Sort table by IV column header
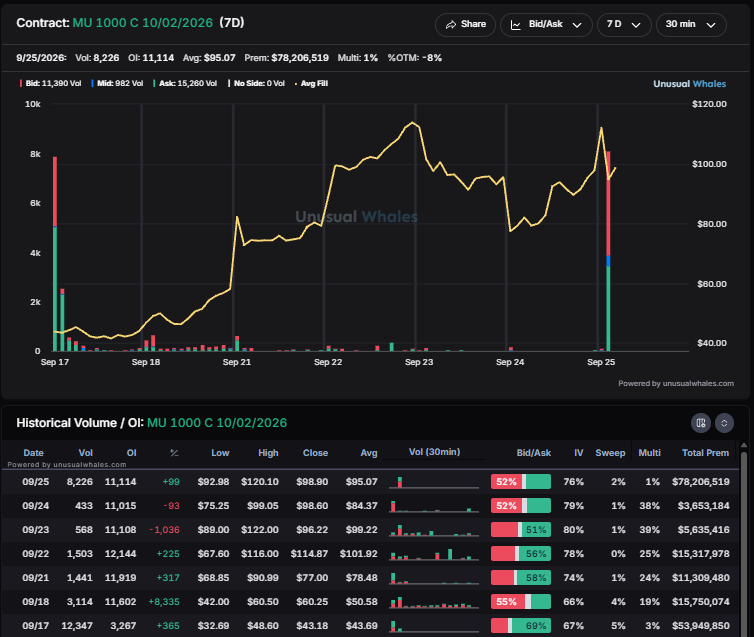This screenshot has width=754, height=637. click(578, 452)
